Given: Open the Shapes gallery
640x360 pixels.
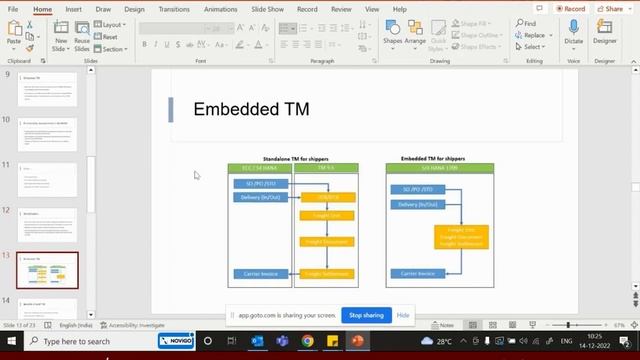Looking at the screenshot, I should click(x=393, y=35).
